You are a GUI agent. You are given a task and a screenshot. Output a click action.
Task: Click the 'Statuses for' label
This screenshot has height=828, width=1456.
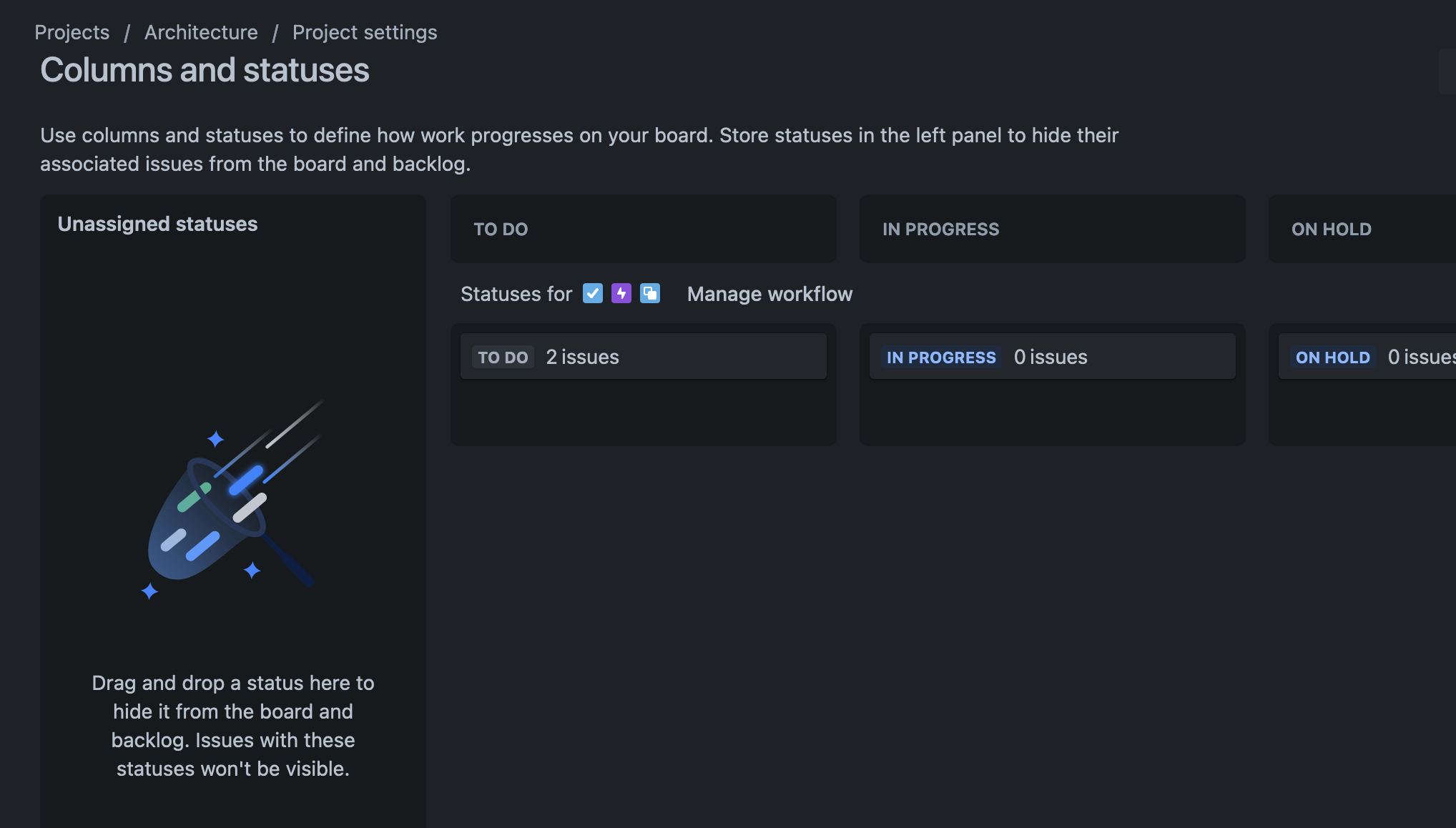coord(516,294)
